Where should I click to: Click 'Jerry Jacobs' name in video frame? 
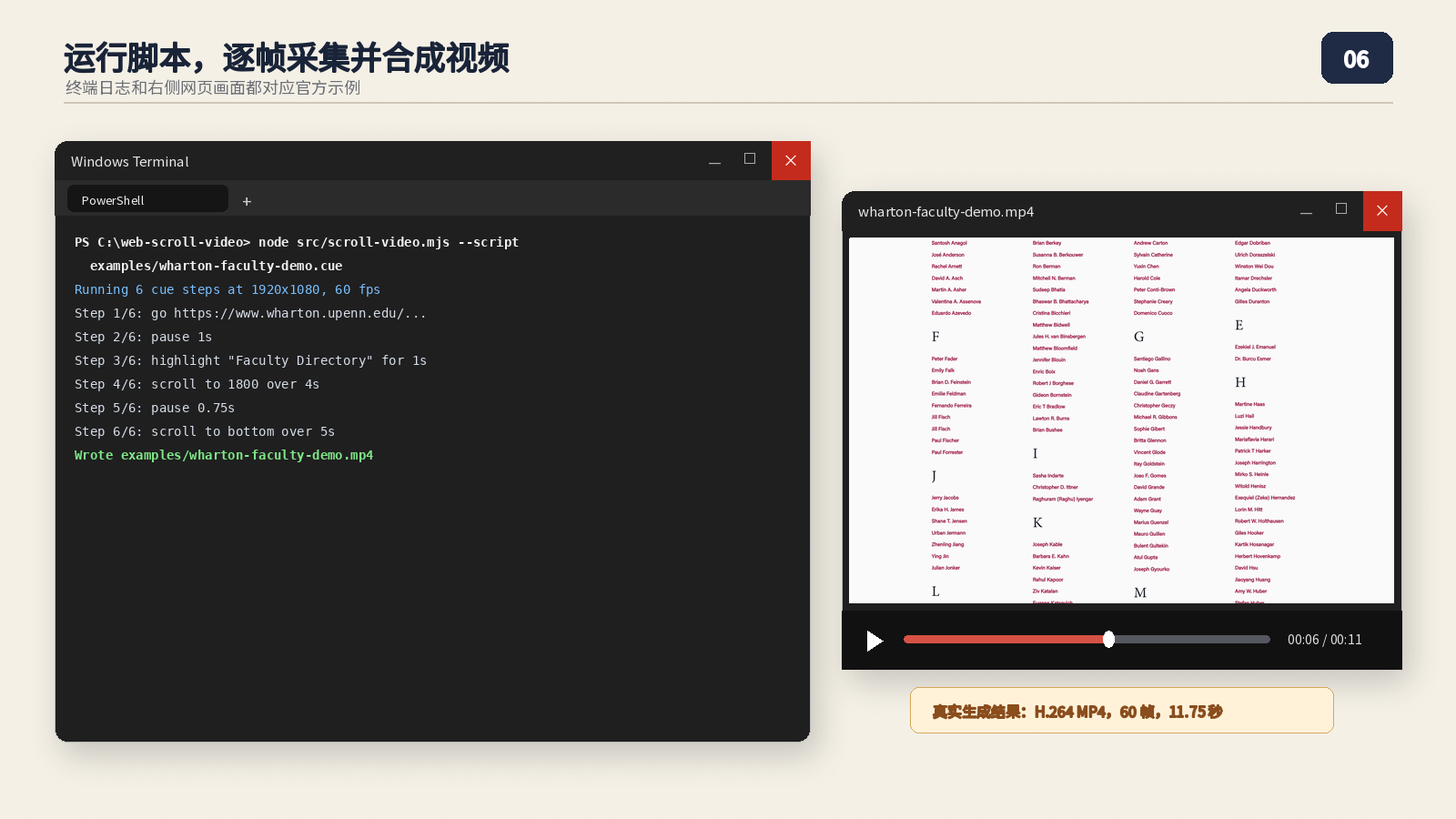tap(945, 498)
